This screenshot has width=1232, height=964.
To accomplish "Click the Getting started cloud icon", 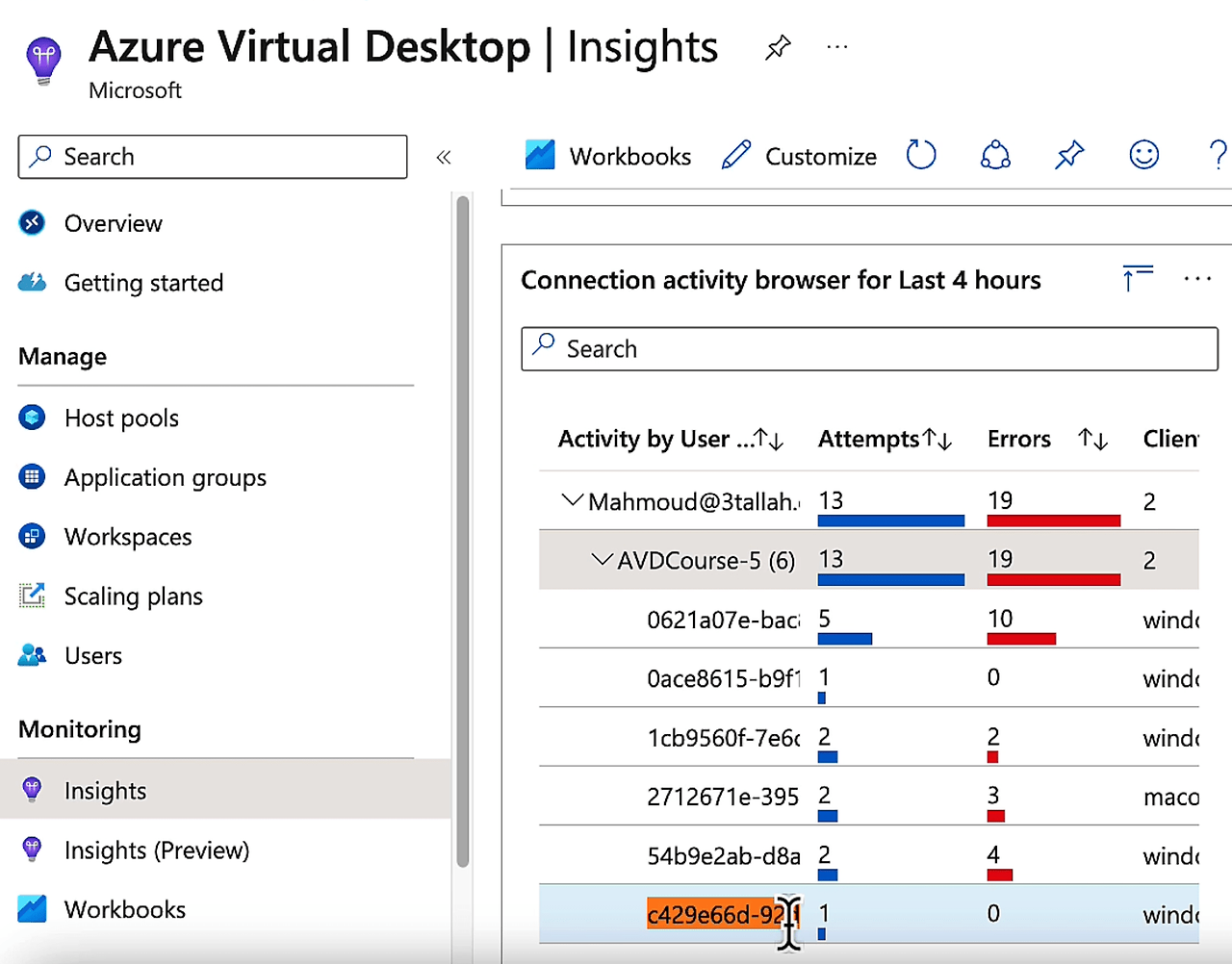I will click(32, 282).
